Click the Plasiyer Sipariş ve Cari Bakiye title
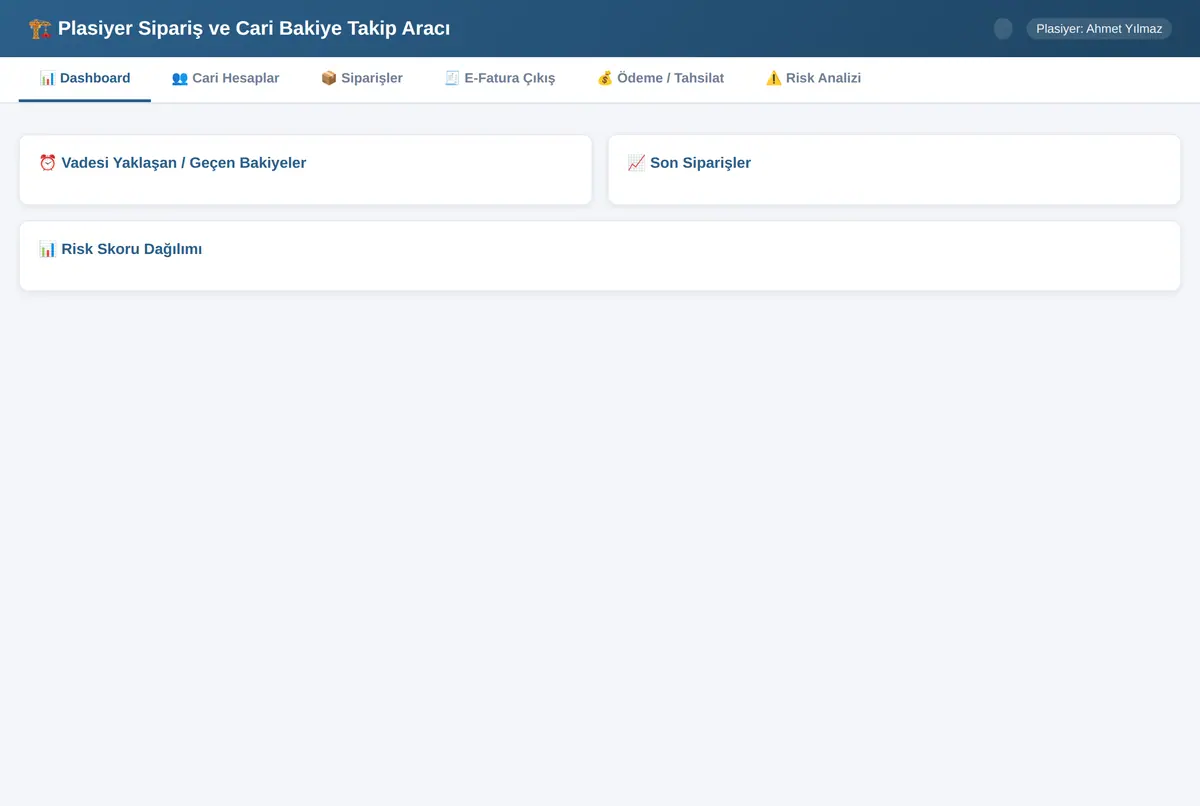1200x806 pixels. click(x=239, y=28)
